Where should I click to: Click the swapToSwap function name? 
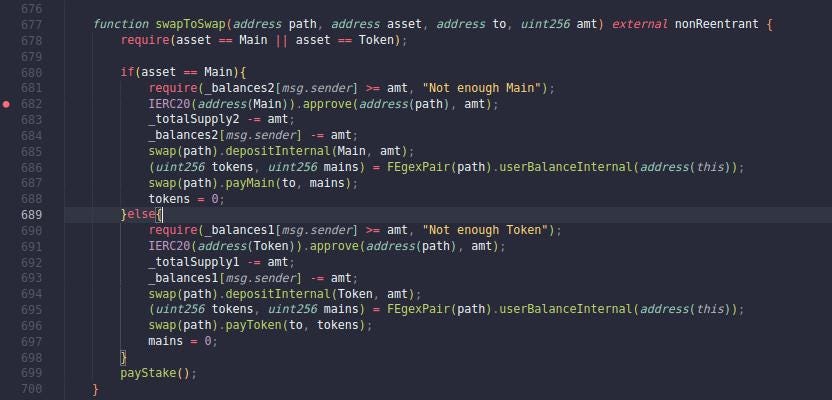tap(190, 24)
